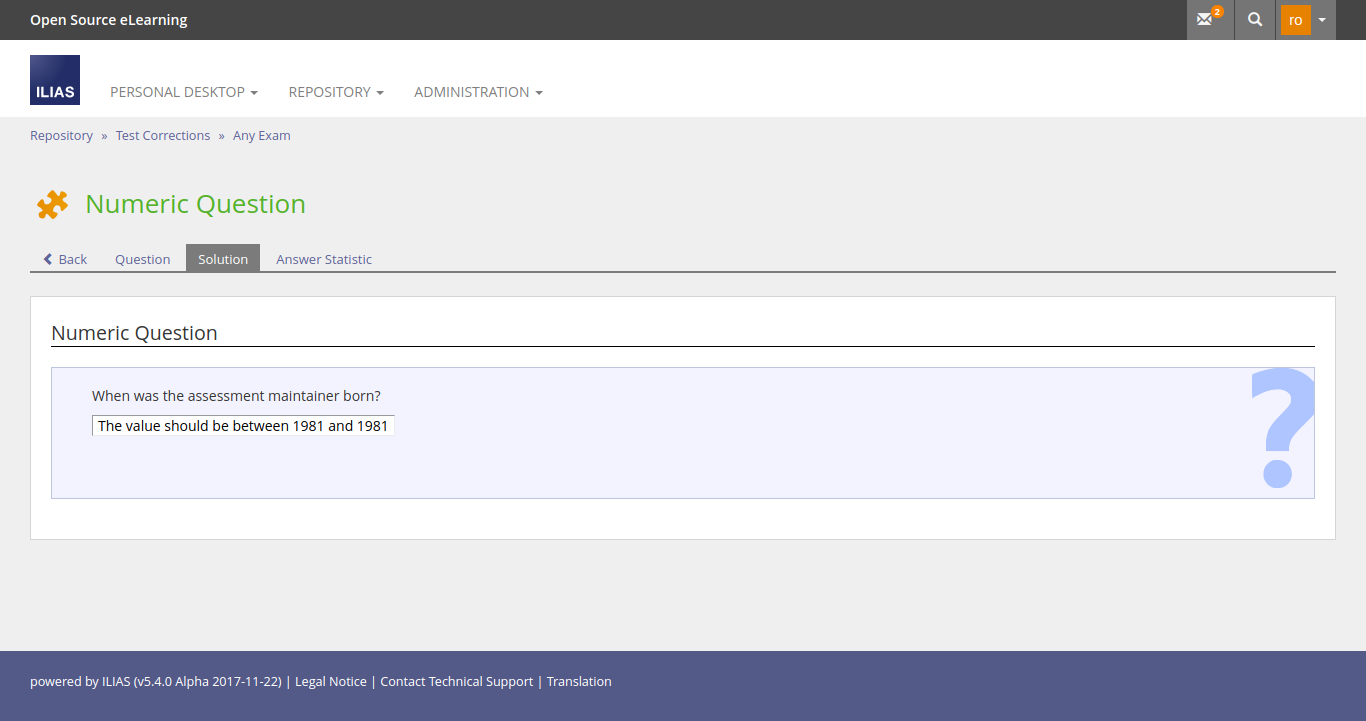
Task: Open the Personal Desktop dropdown menu
Action: 183,92
